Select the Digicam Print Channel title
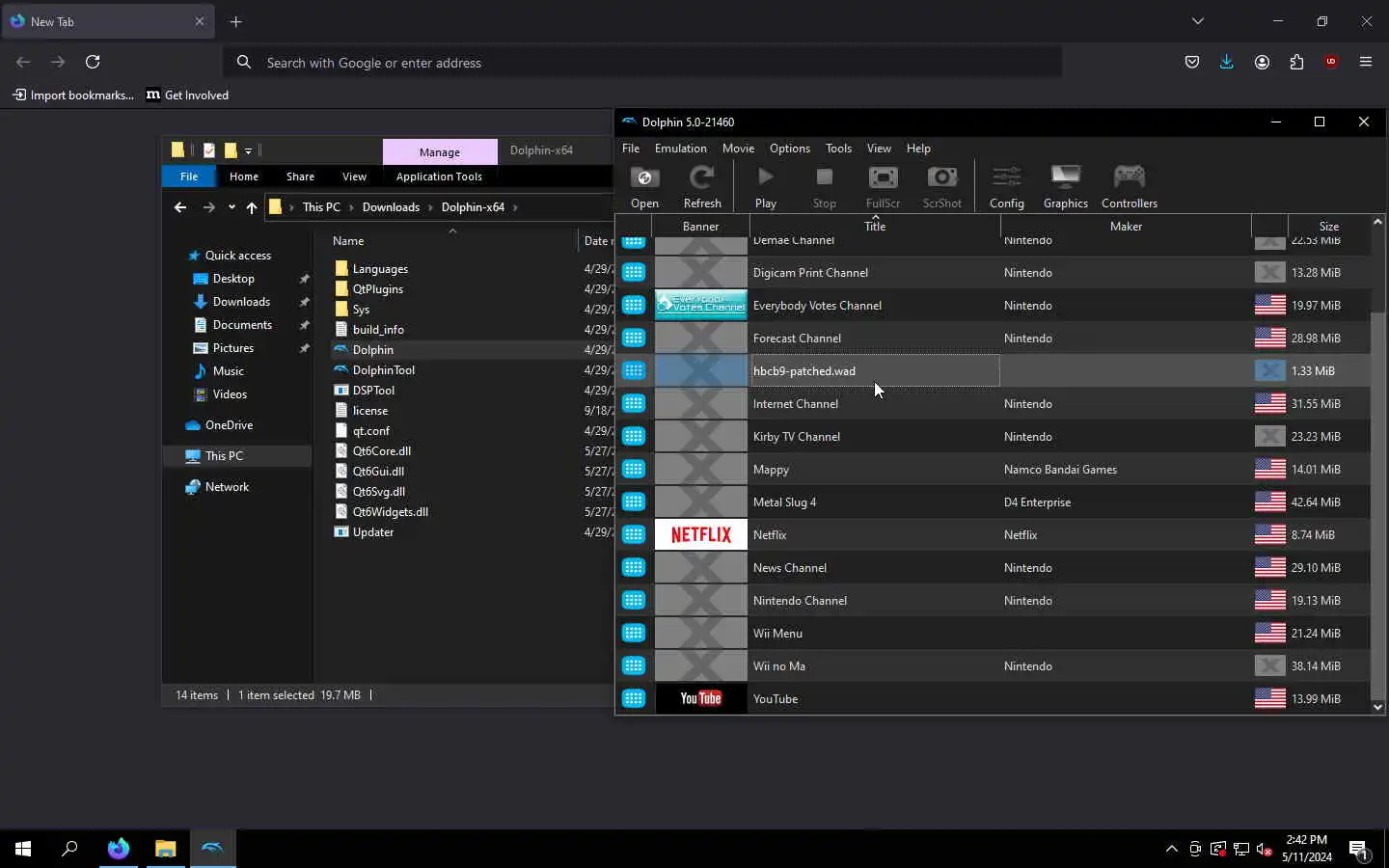This screenshot has width=1389, height=868. 810,272
